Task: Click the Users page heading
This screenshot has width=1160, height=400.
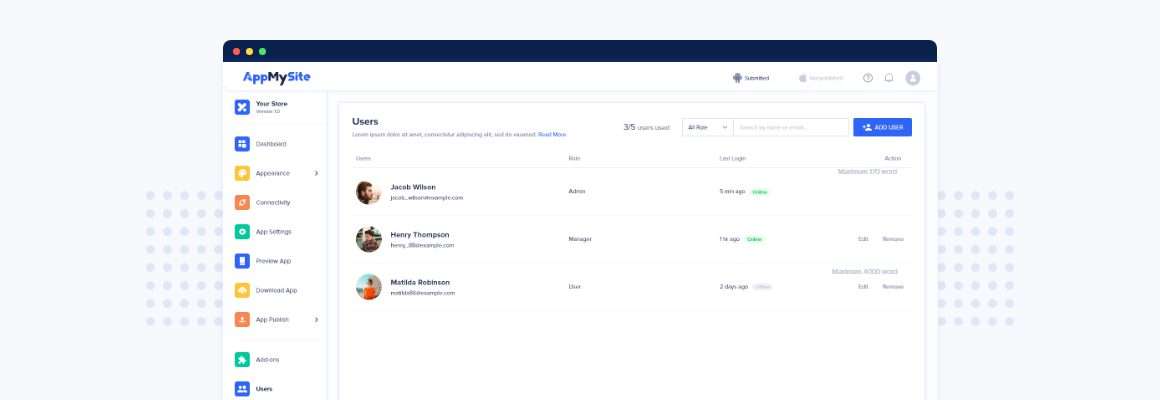Action: (x=365, y=121)
